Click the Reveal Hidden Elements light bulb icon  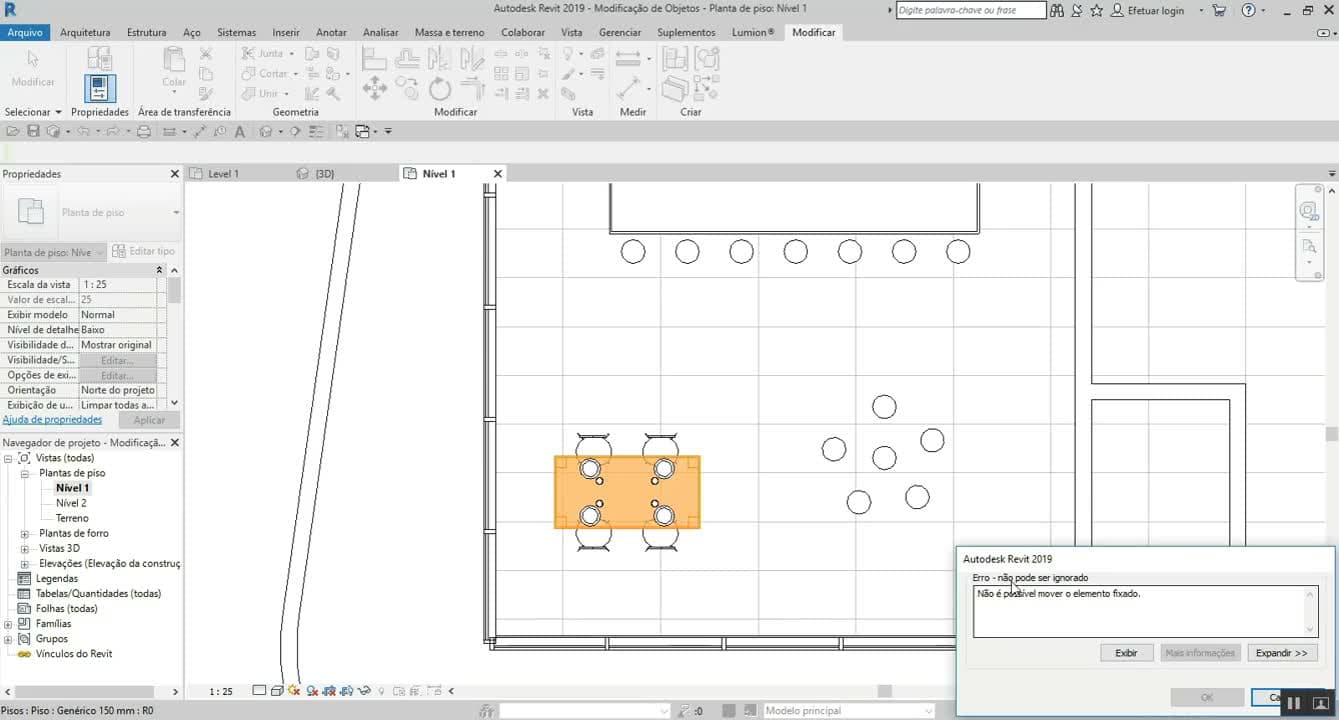tap(381, 690)
